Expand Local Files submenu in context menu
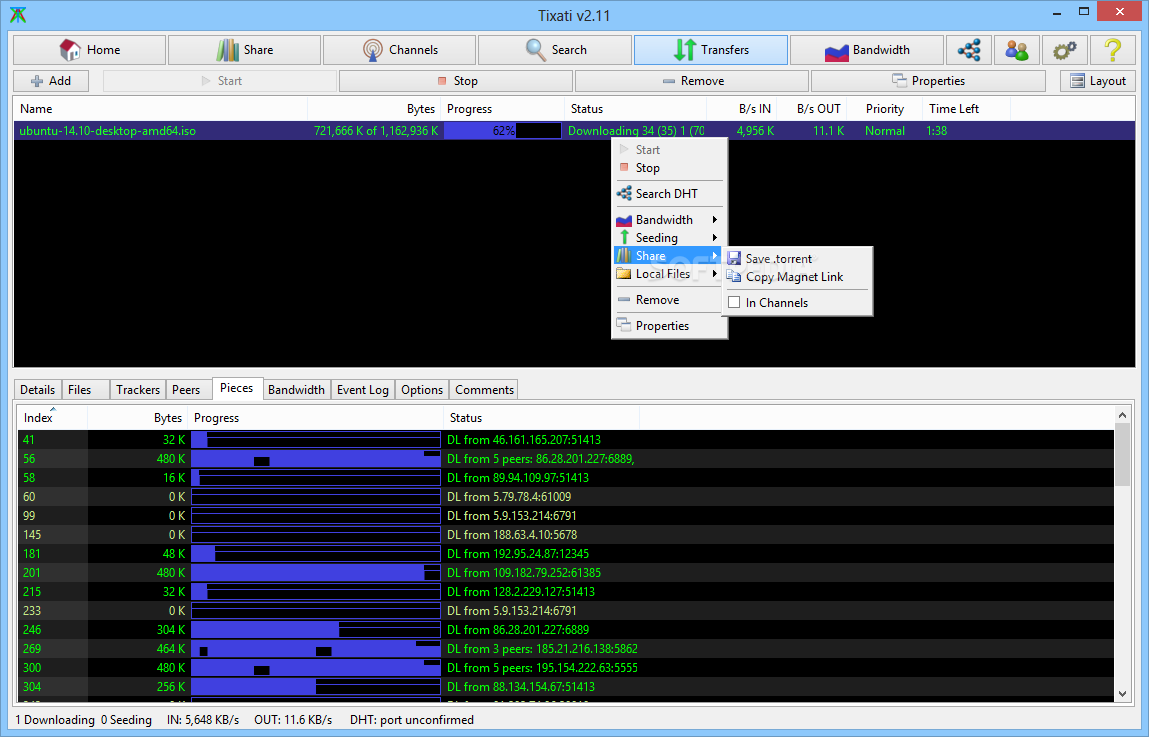Viewport: 1149px width, 737px height. click(x=669, y=274)
